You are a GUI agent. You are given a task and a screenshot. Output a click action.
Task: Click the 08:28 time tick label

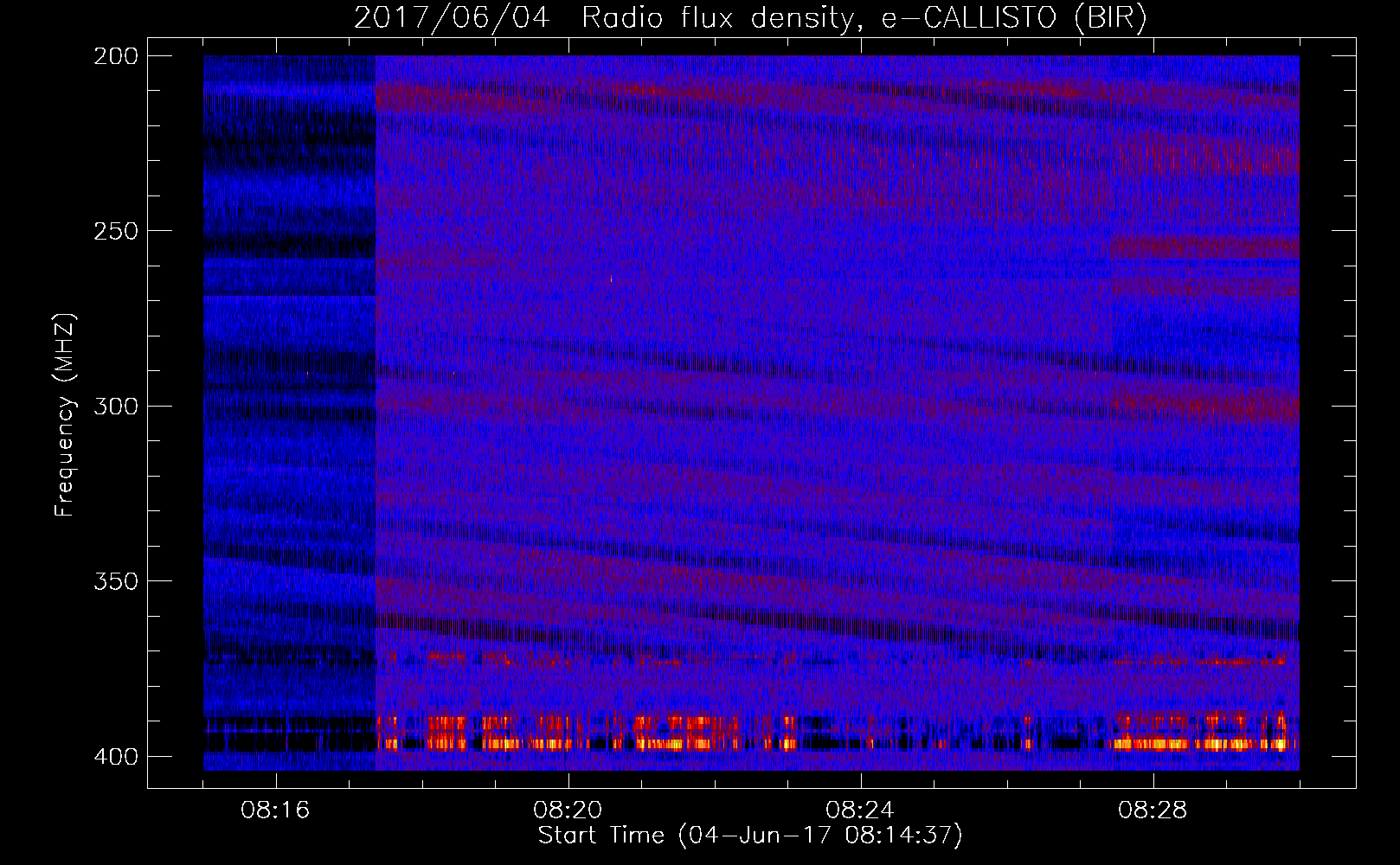(1153, 811)
